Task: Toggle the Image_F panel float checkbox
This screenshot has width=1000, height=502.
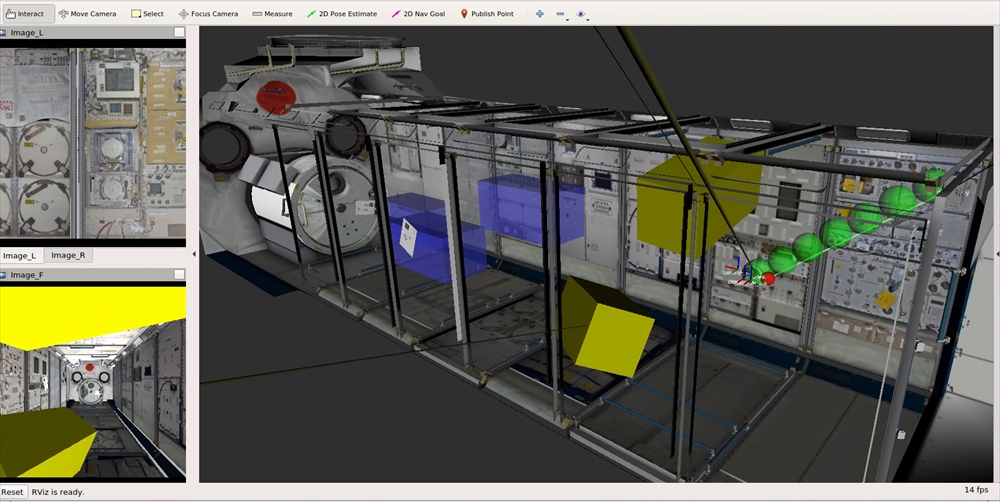Action: [178, 275]
